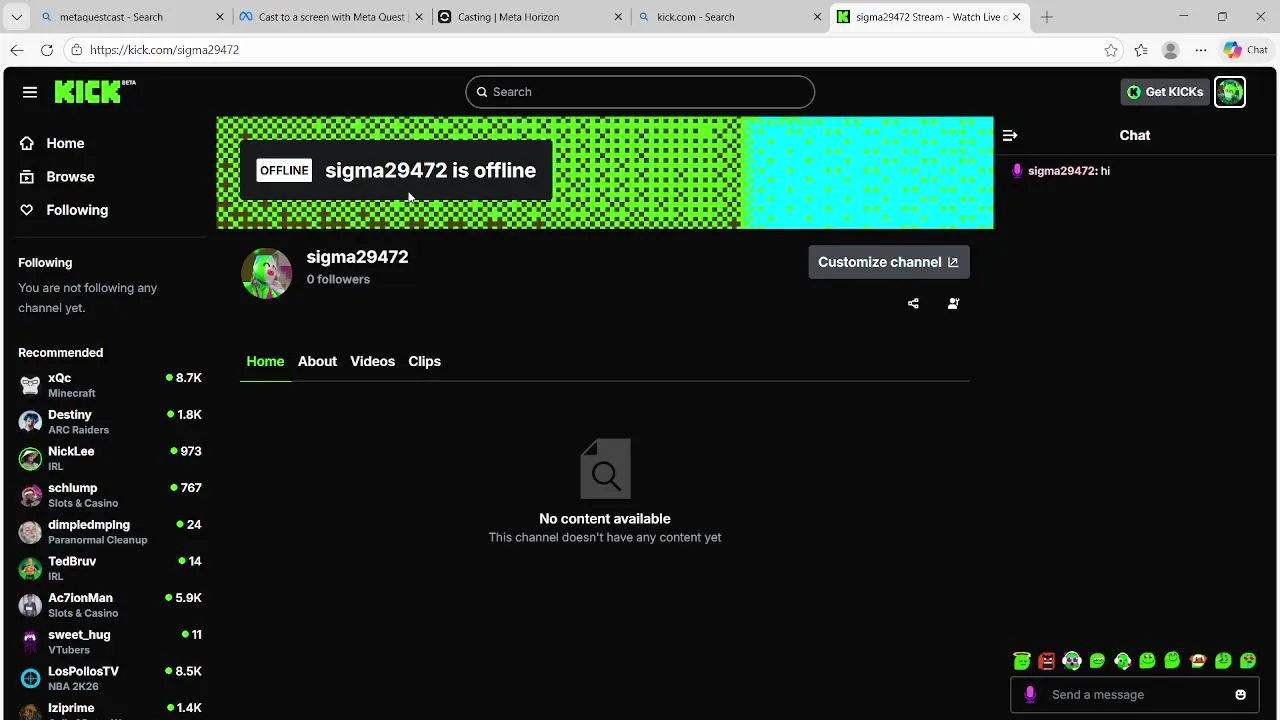Close the metaquestcast Search tab
This screenshot has width=1280, height=720.
click(220, 17)
